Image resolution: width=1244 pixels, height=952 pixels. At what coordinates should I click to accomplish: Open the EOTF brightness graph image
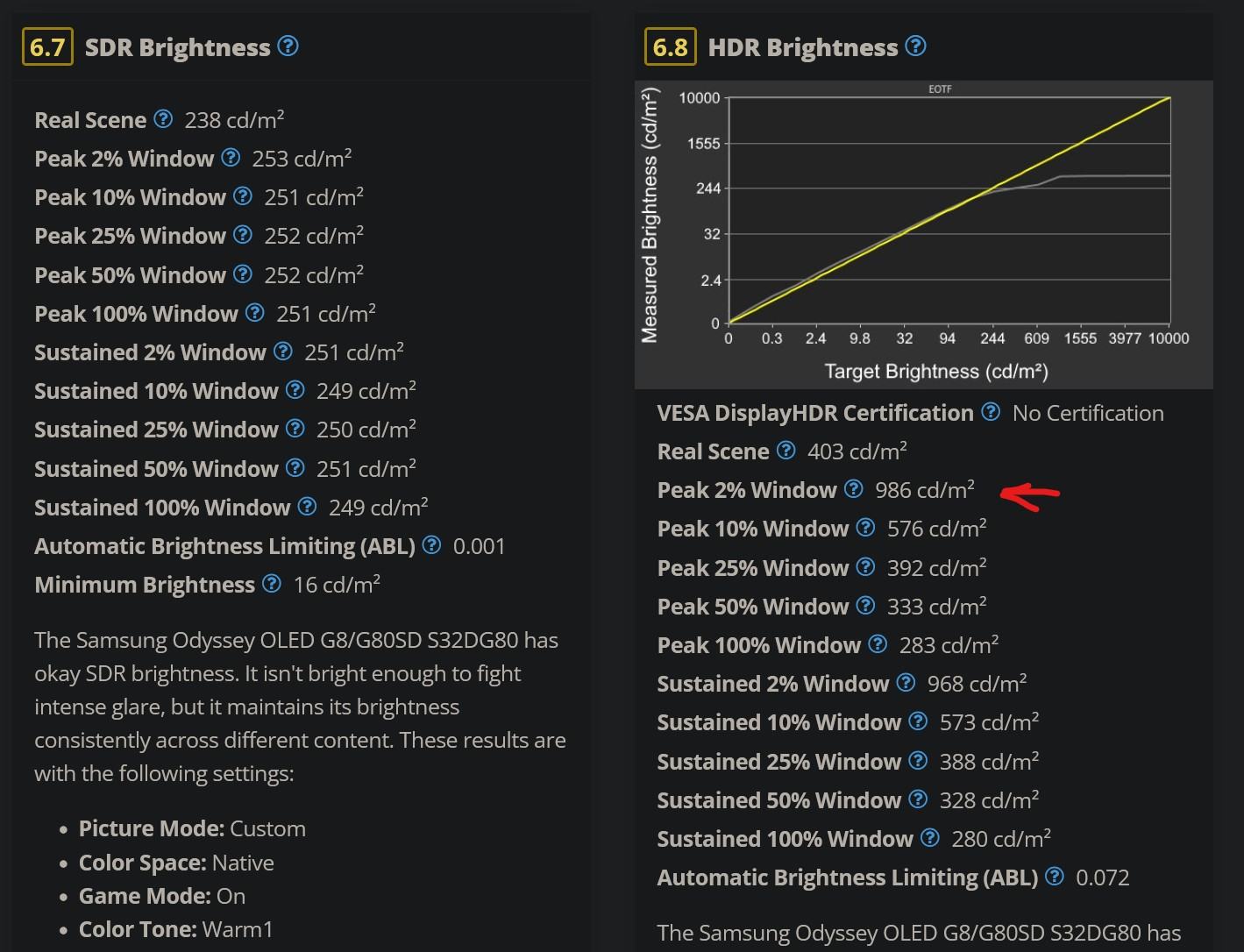pos(924,235)
